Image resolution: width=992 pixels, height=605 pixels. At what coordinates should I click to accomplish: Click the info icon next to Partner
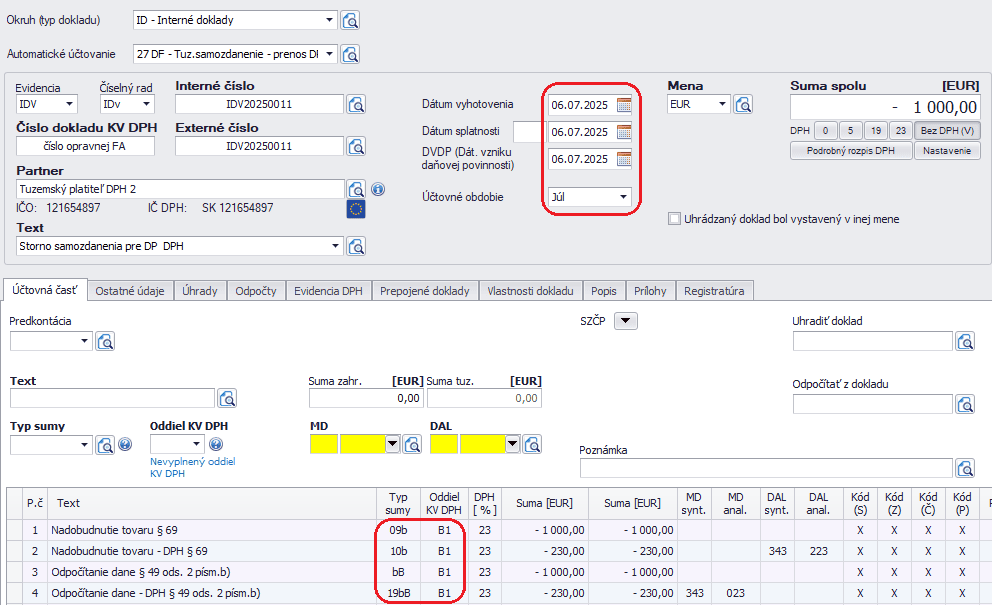click(378, 189)
